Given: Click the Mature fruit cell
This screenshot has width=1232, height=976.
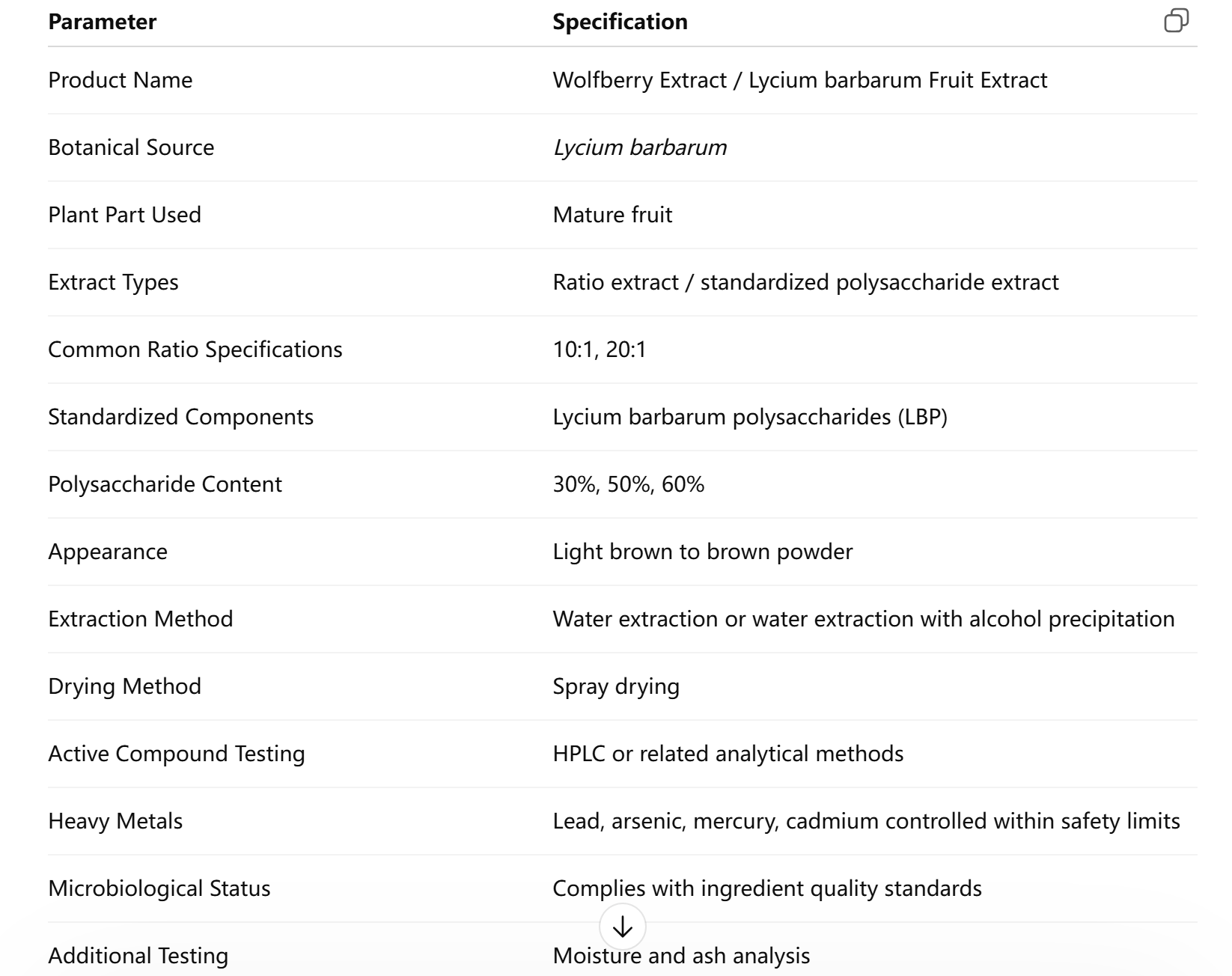Looking at the screenshot, I should coord(612,215).
